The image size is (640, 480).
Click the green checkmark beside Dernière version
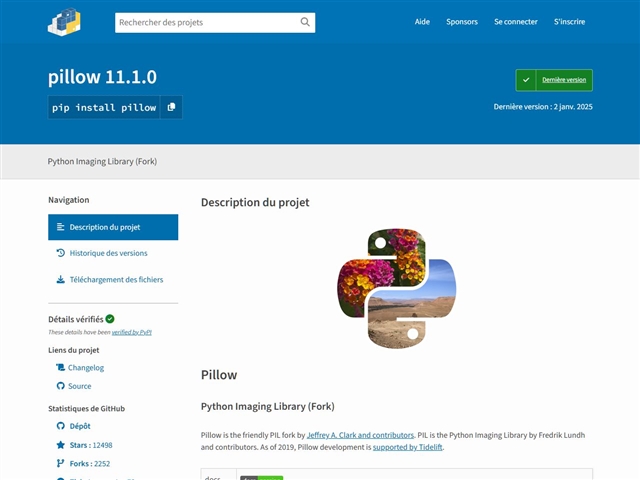tap(526, 80)
